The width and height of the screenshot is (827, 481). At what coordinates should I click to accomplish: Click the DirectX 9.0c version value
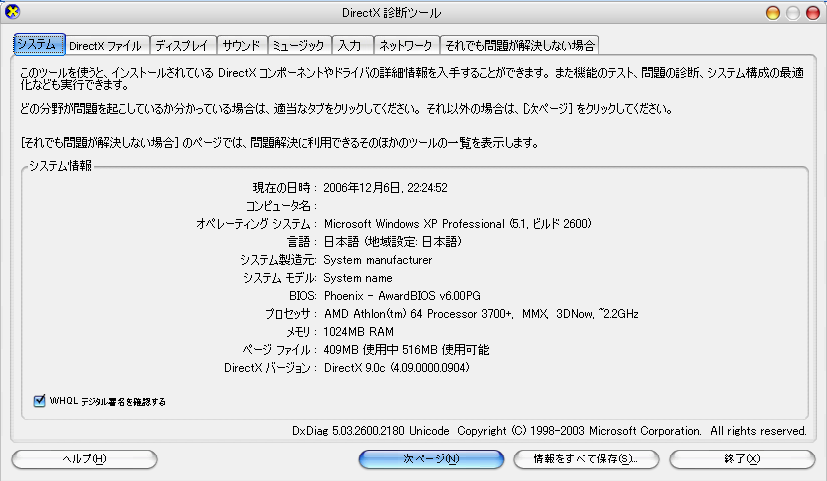pyautogui.click(x=397, y=368)
